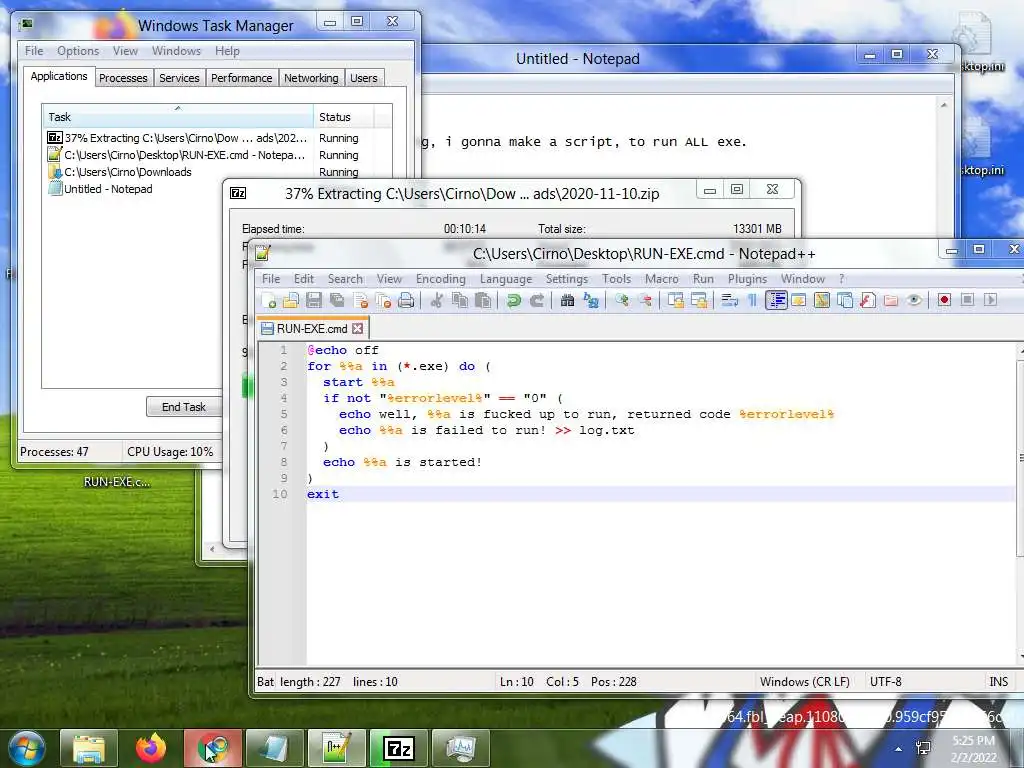Click the Cut scissors icon in Notepad++
The width and height of the screenshot is (1024, 768).
437,300
